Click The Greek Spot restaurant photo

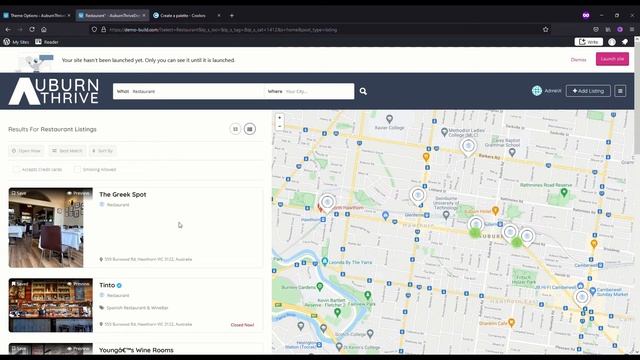pyautogui.click(x=51, y=228)
